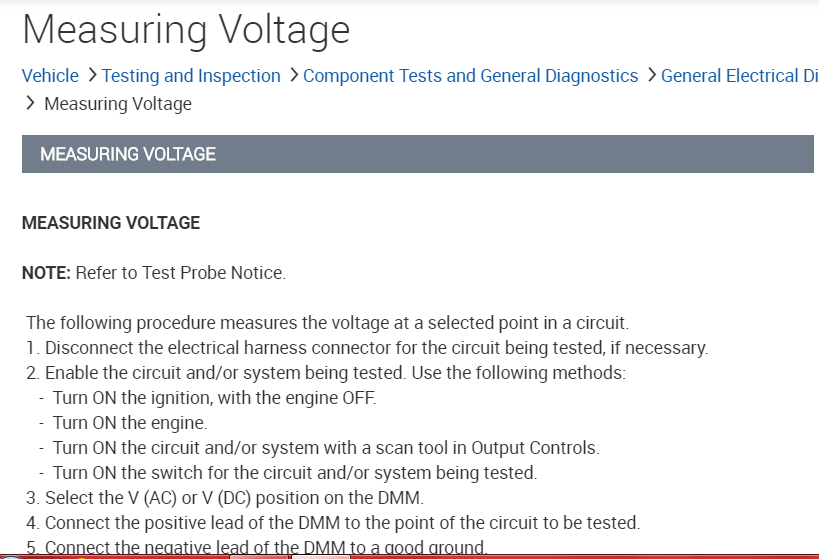This screenshot has width=819, height=559.
Task: Click the General Electrical breadcrumb link
Action: [x=739, y=76]
